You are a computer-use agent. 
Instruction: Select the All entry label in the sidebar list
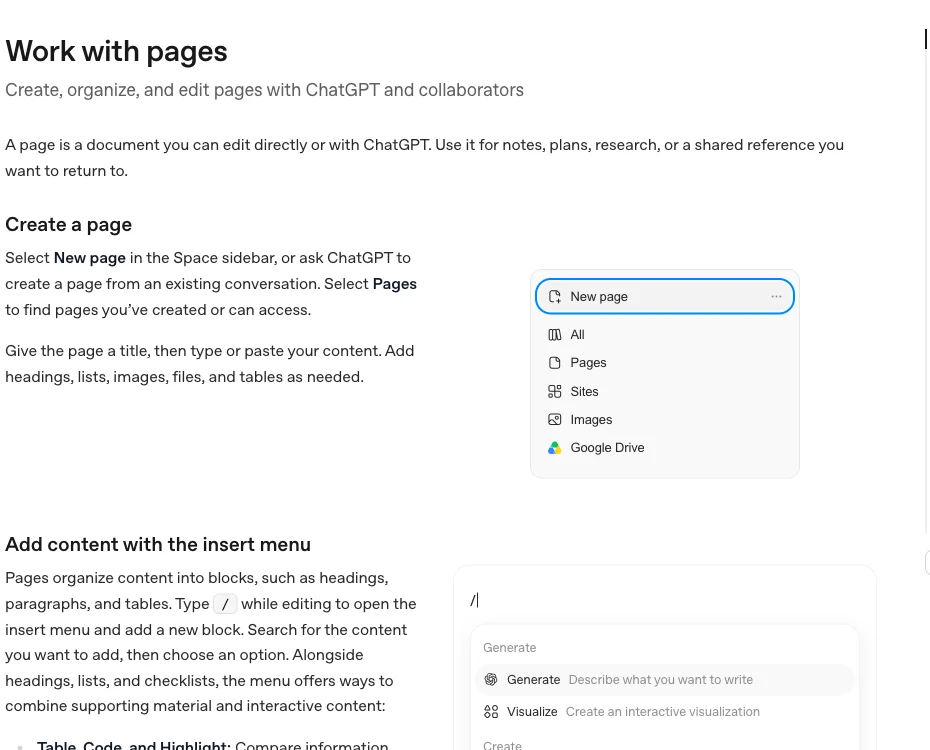click(x=577, y=335)
